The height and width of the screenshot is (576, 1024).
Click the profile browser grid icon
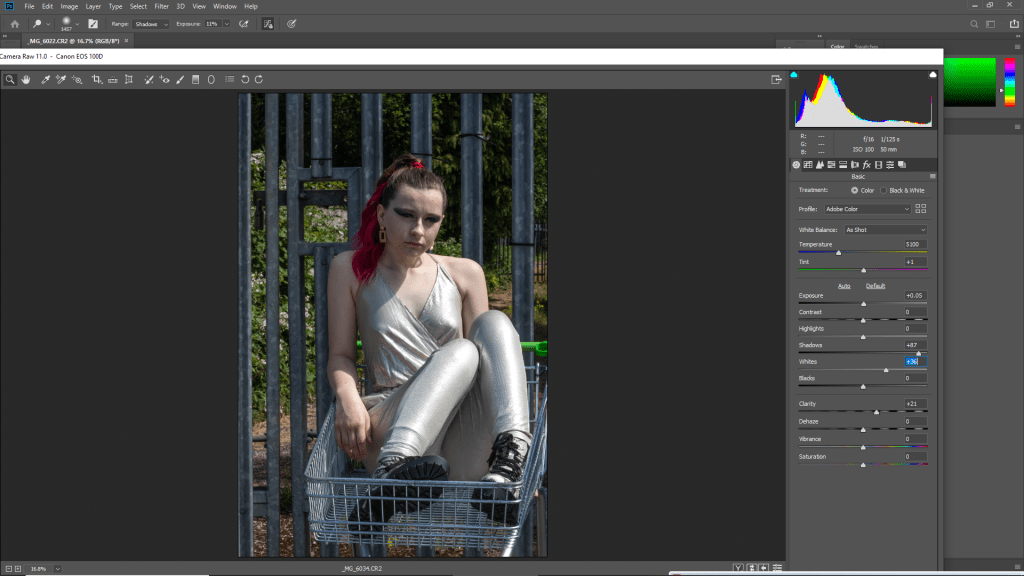pyautogui.click(x=921, y=209)
